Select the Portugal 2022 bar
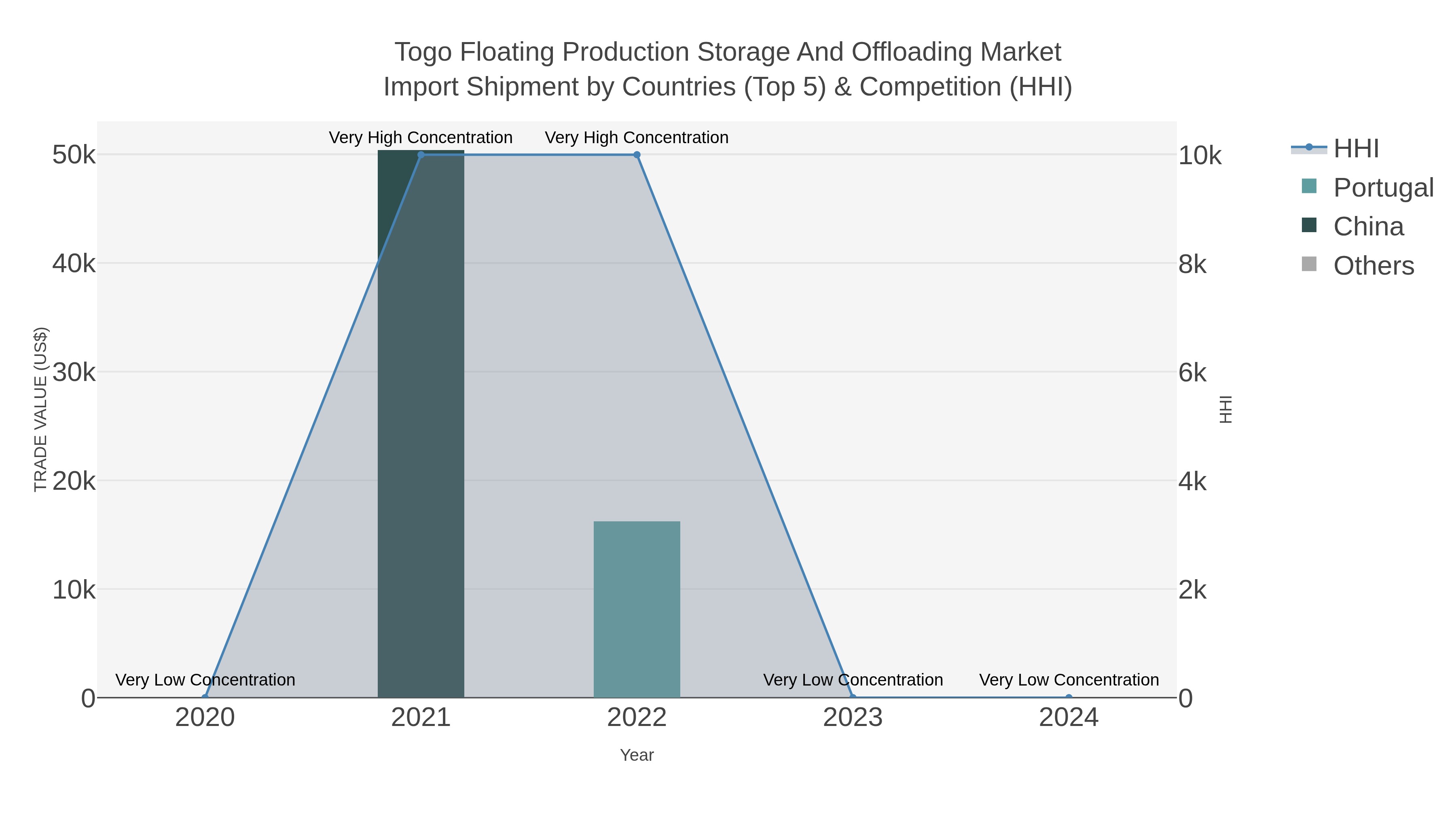 [x=637, y=609]
